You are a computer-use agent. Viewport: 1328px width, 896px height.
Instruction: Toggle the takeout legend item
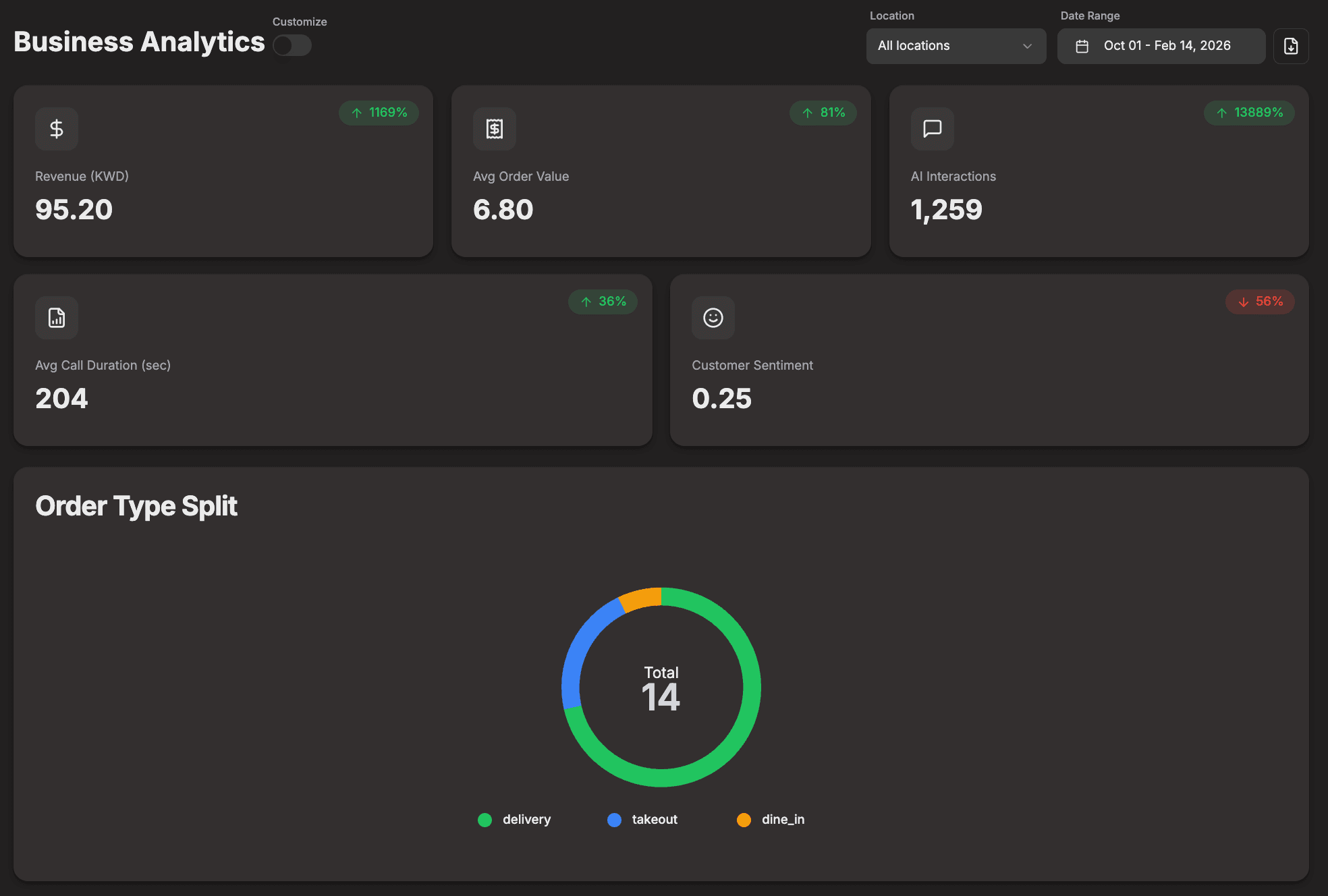(642, 819)
